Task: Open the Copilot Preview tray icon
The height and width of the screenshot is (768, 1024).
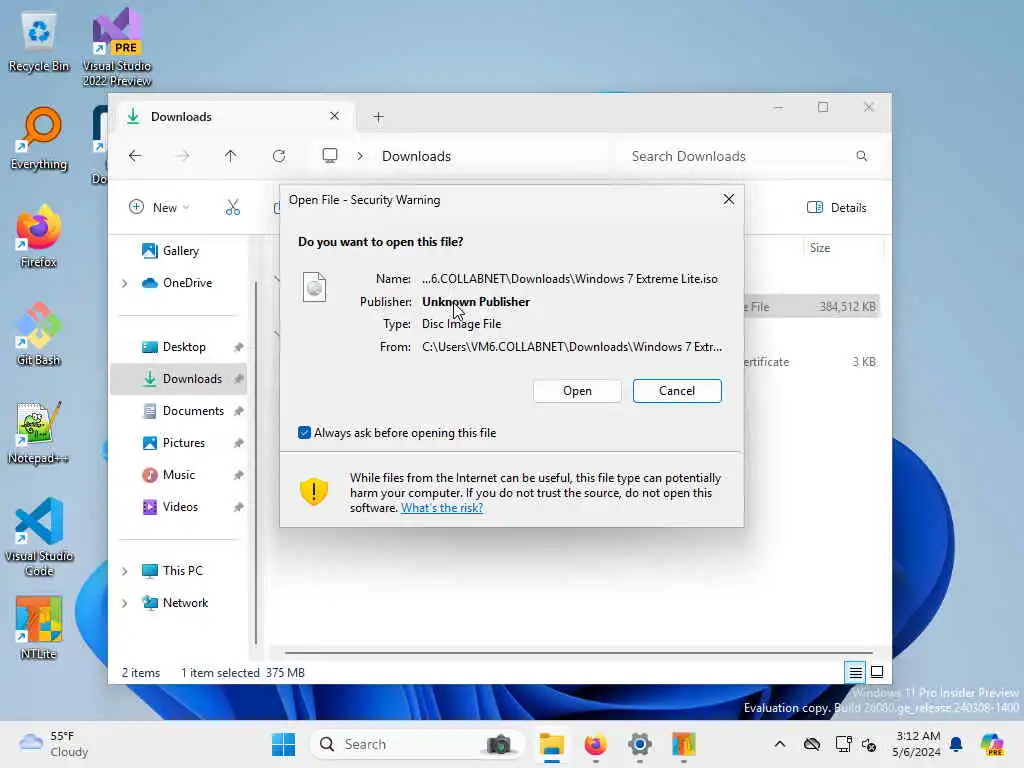Action: (992, 744)
